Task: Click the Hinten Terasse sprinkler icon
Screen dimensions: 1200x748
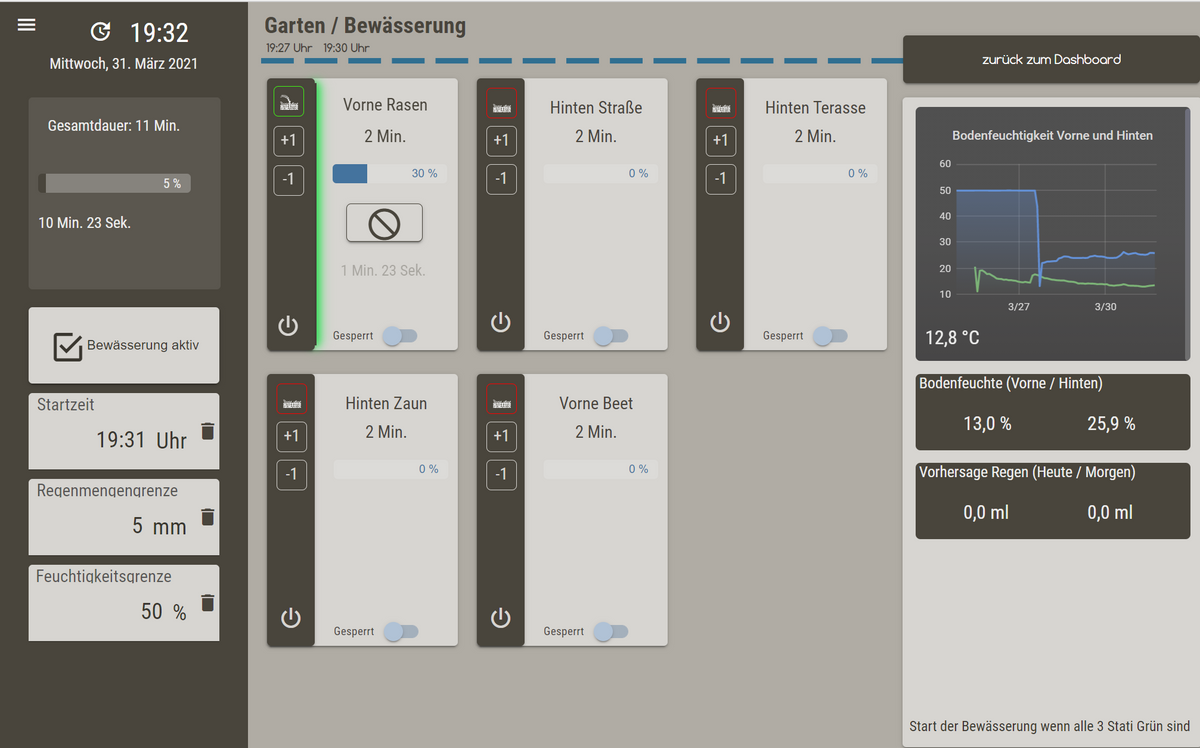Action: (x=720, y=103)
